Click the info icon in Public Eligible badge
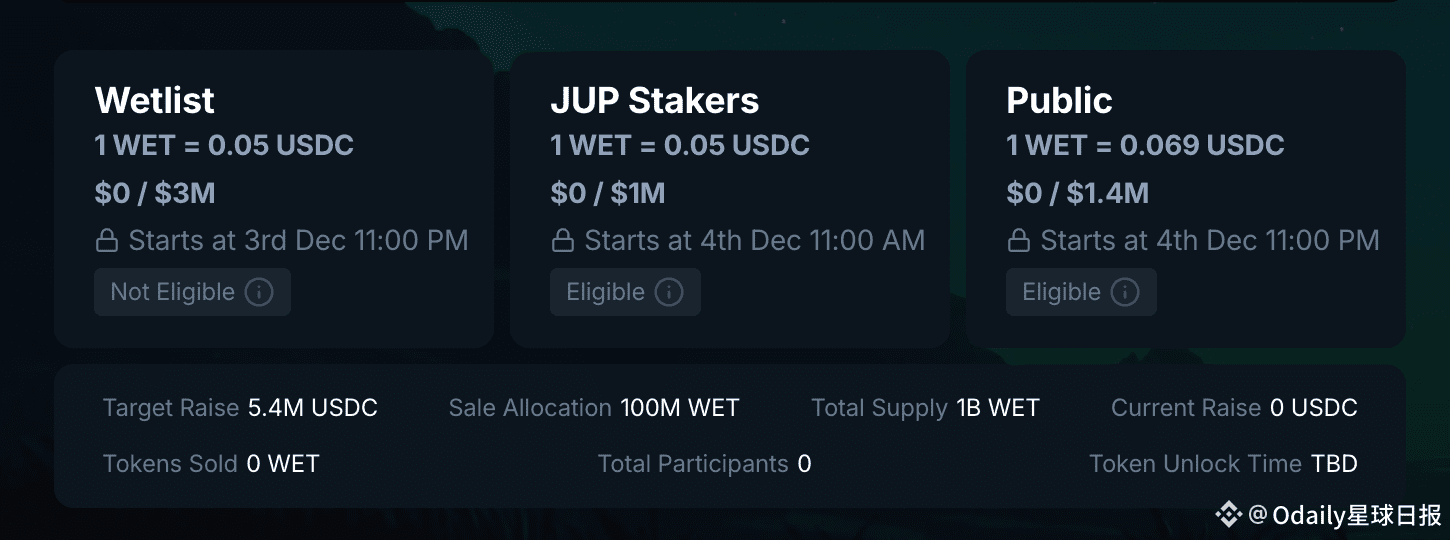The height and width of the screenshot is (540, 1450). point(1125,292)
